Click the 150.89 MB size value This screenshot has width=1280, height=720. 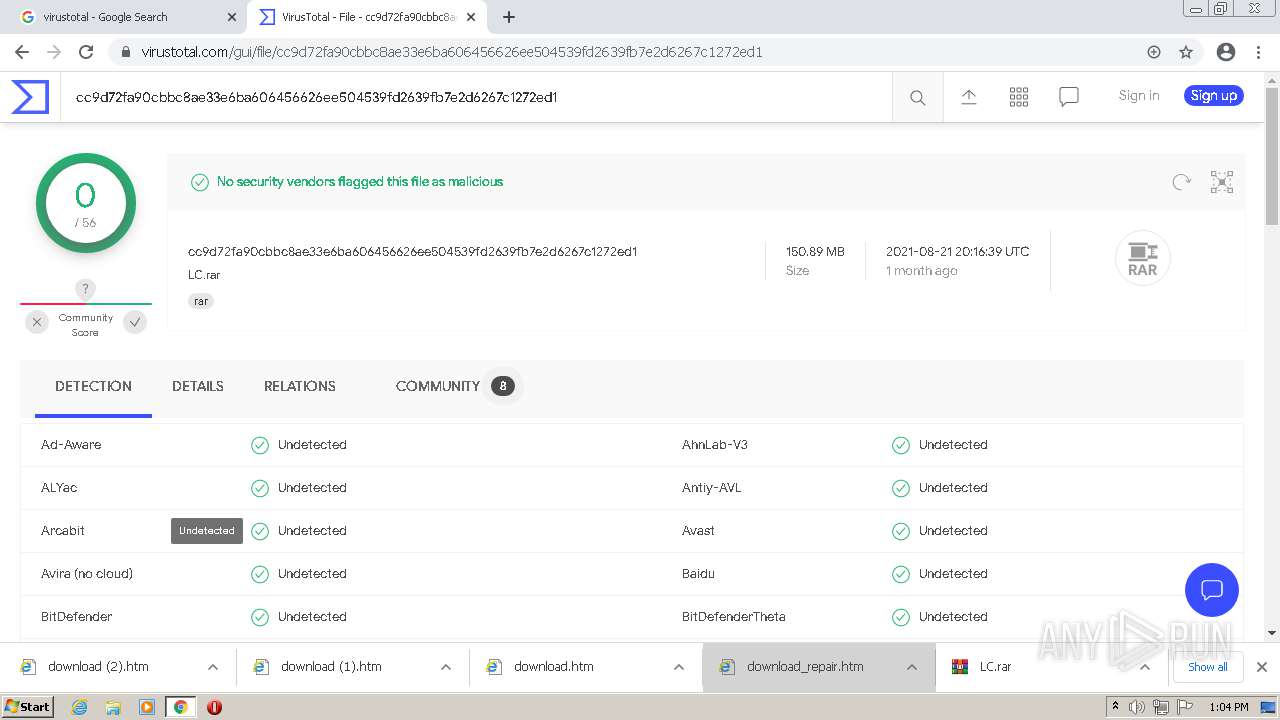[815, 252]
